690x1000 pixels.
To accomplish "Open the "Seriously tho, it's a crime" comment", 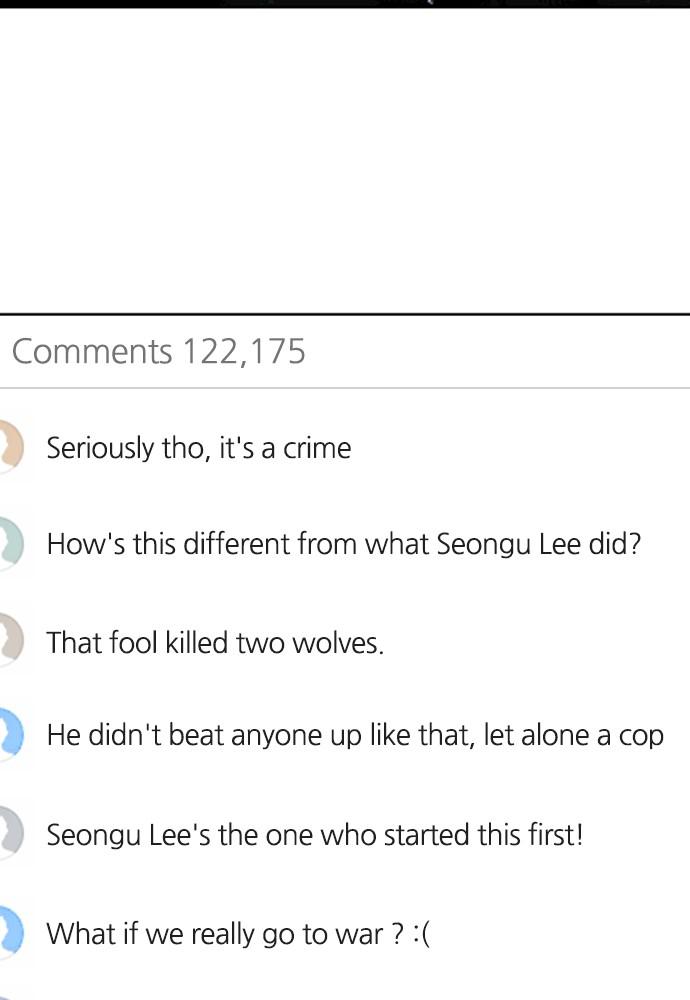I will coord(198,448).
